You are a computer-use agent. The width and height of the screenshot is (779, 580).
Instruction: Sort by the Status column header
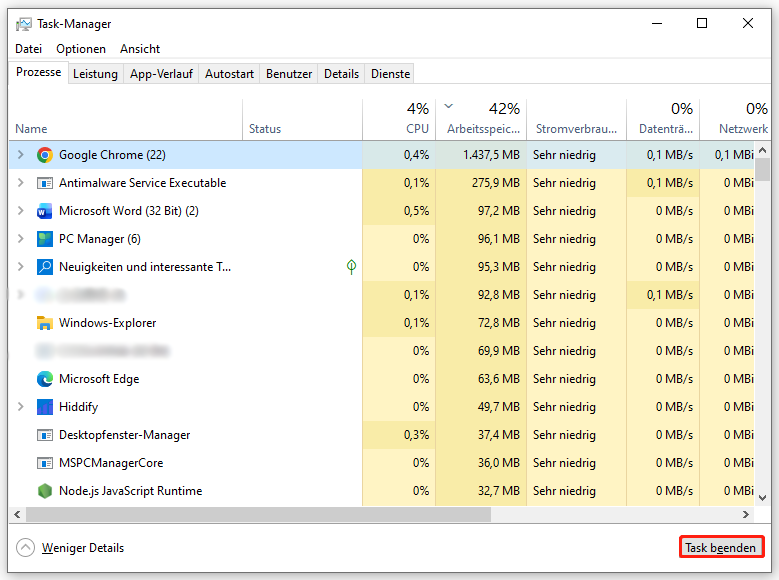[x=303, y=119]
